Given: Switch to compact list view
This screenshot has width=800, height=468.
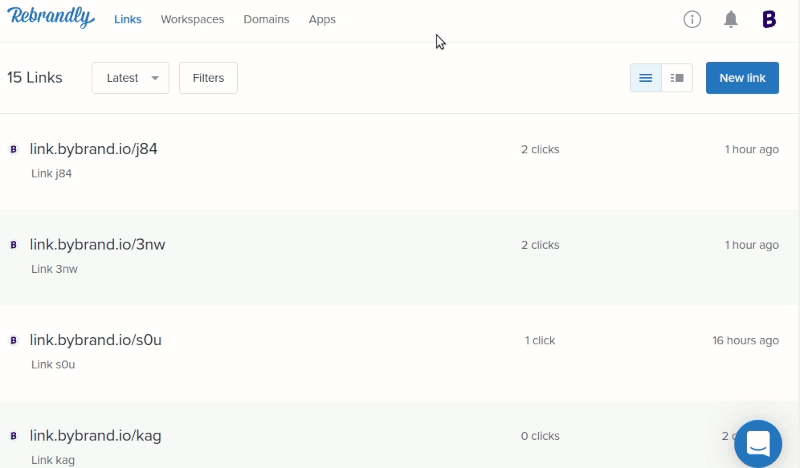Looking at the screenshot, I should coord(645,78).
